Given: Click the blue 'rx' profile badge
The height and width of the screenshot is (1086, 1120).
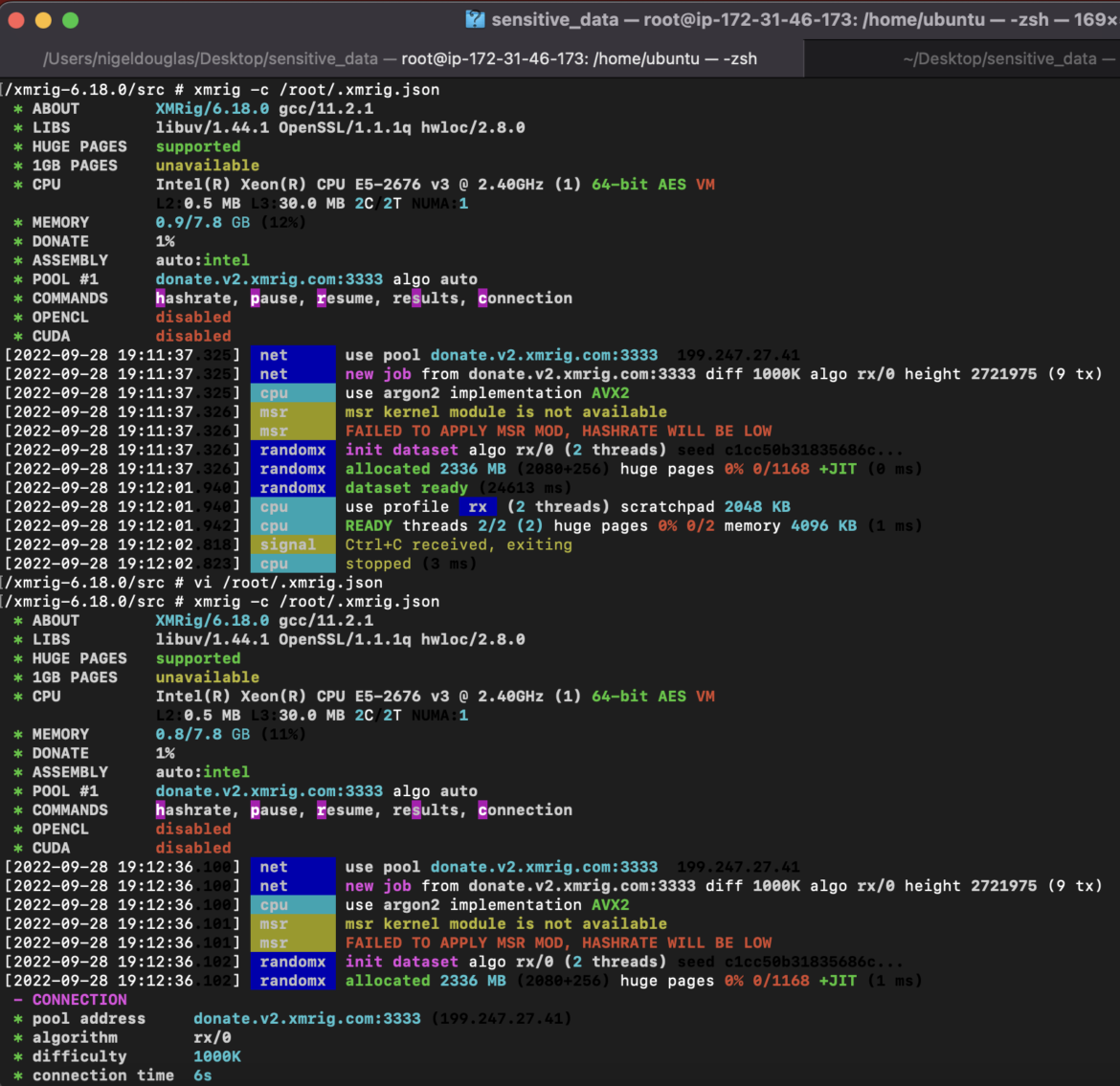Looking at the screenshot, I should [478, 507].
